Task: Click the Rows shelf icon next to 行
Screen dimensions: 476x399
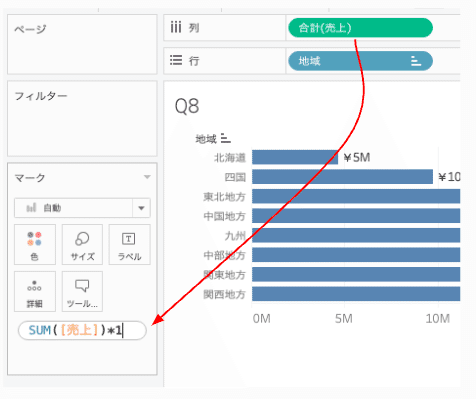Action: [x=176, y=60]
